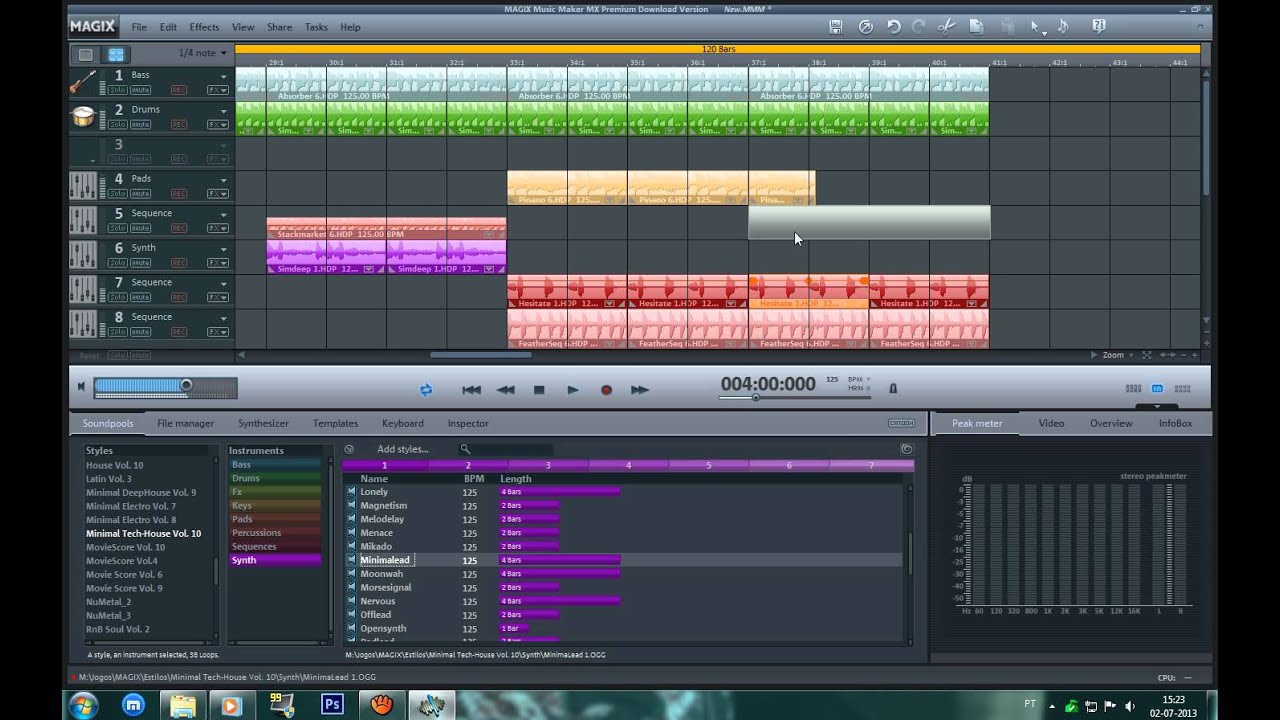Open the Zoom dropdown menu

pyautogui.click(x=1118, y=355)
